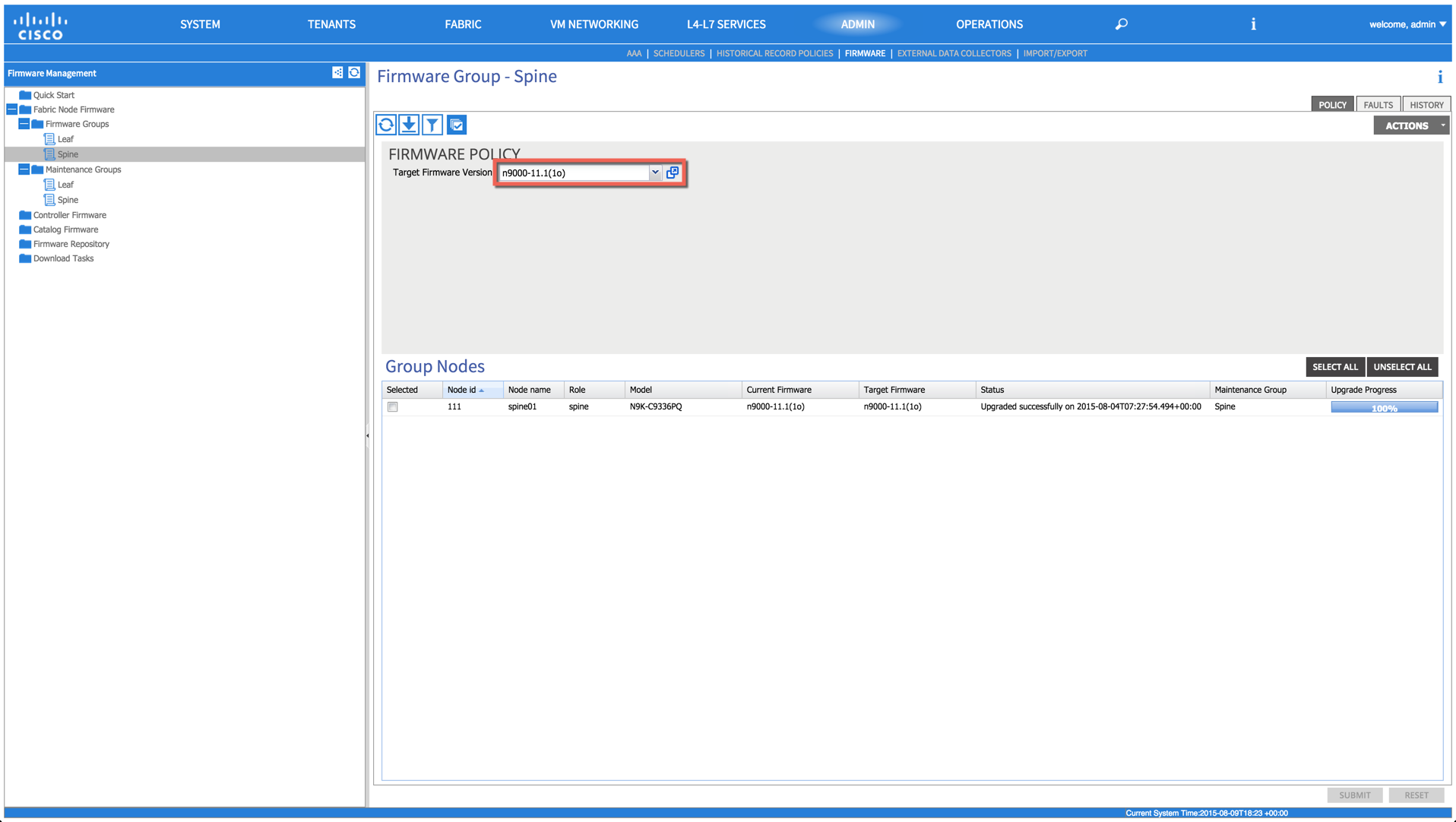Open HISTORICAL RECORD POLICIES submenu
Screen dimensions: 1456x822
point(774,53)
